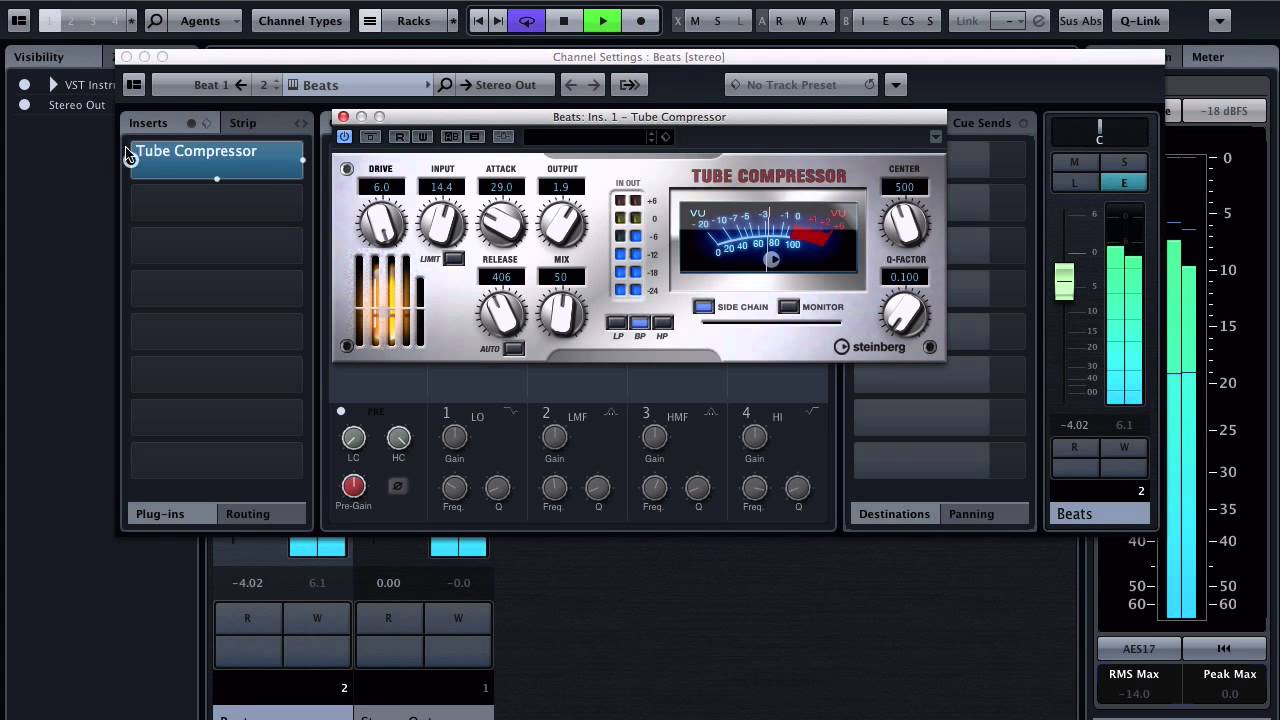Toggle Stereo Out visibility dot
The height and width of the screenshot is (720, 1280).
click(24, 105)
